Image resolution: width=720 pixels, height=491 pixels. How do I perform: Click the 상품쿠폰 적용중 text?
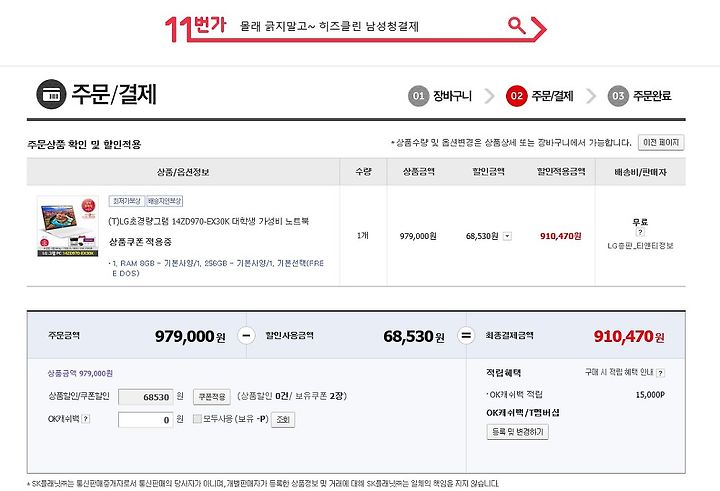[x=140, y=242]
